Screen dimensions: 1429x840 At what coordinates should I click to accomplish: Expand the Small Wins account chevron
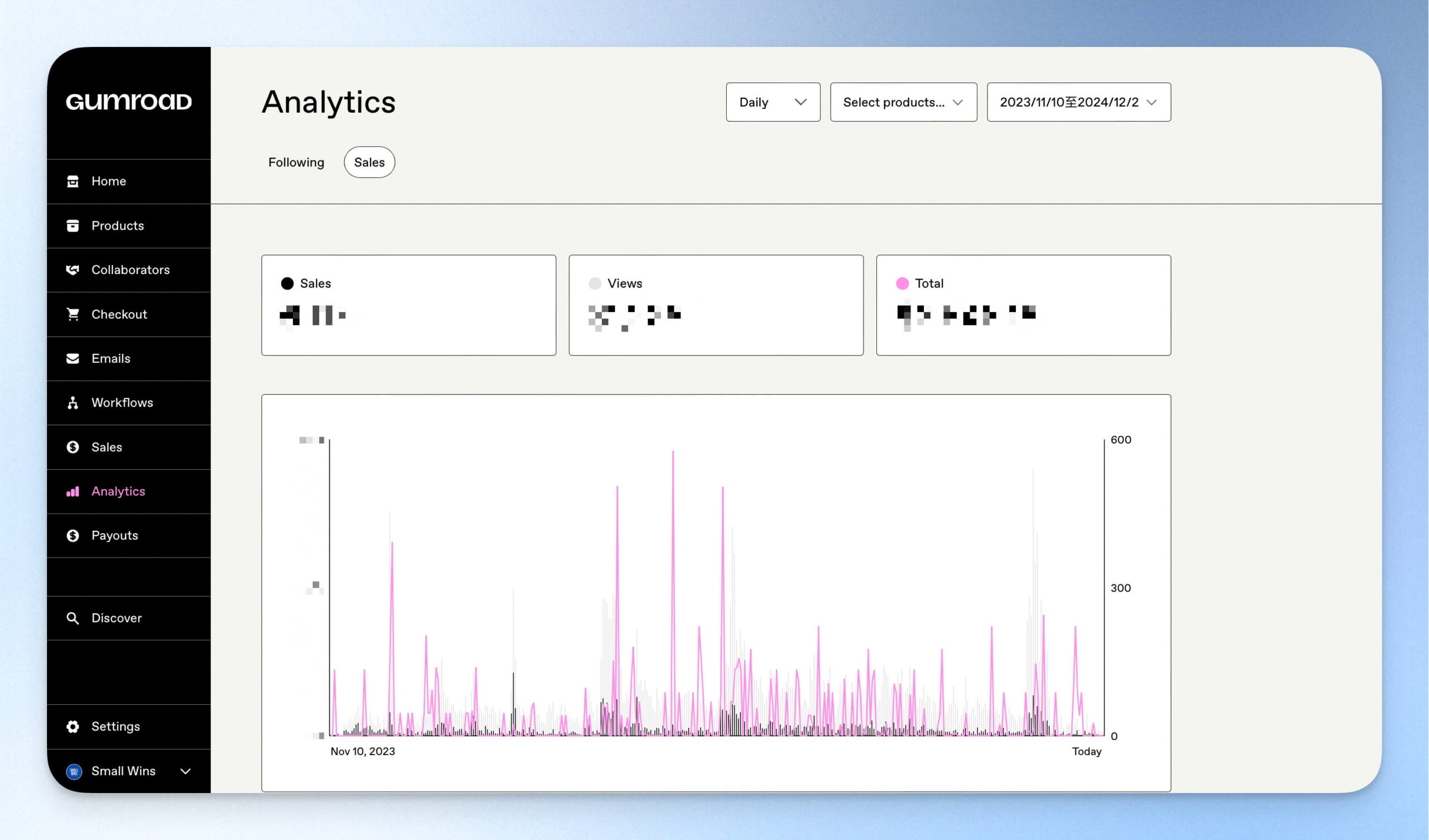coord(185,771)
